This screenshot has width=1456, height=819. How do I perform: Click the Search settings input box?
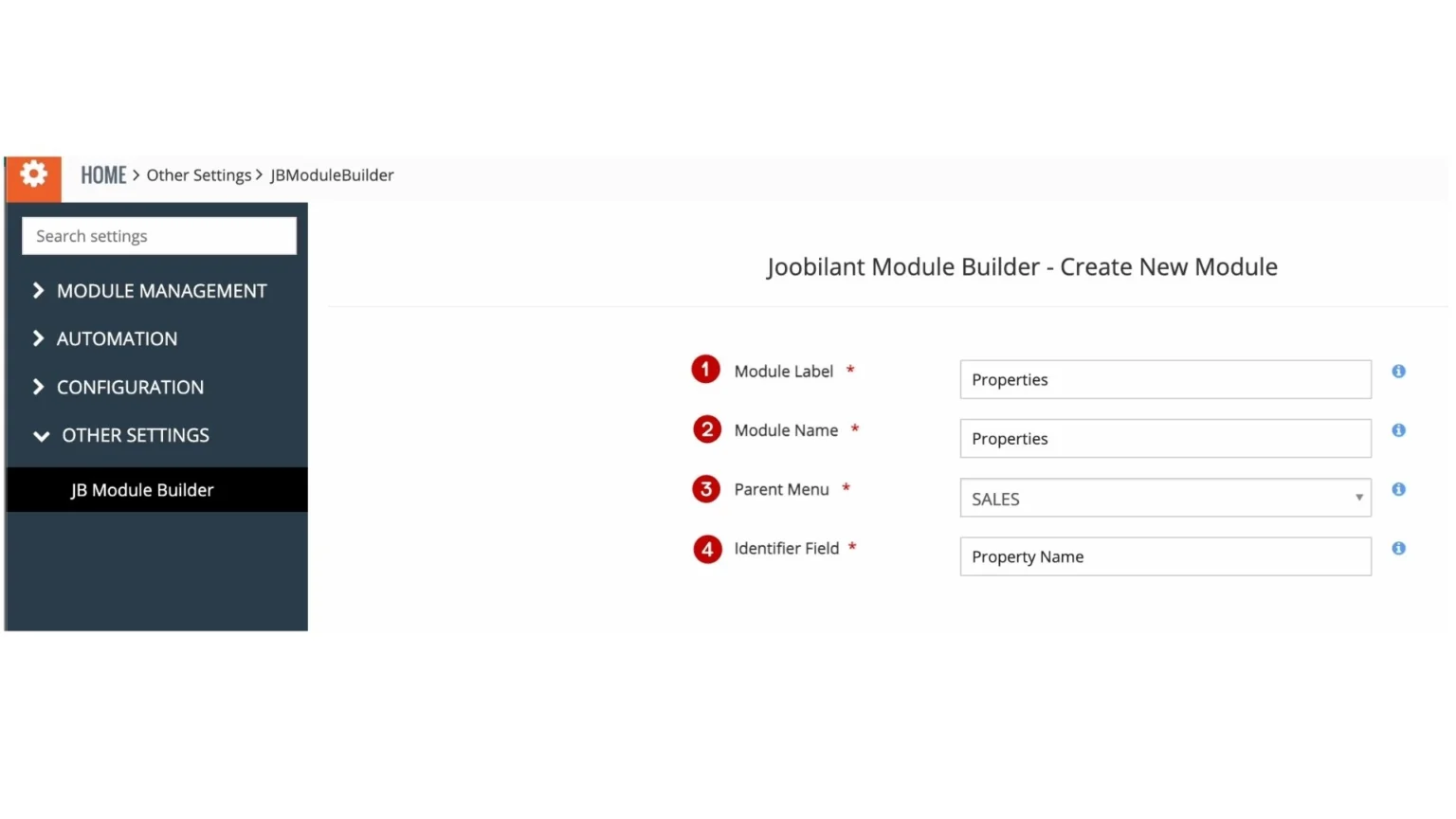click(x=158, y=235)
